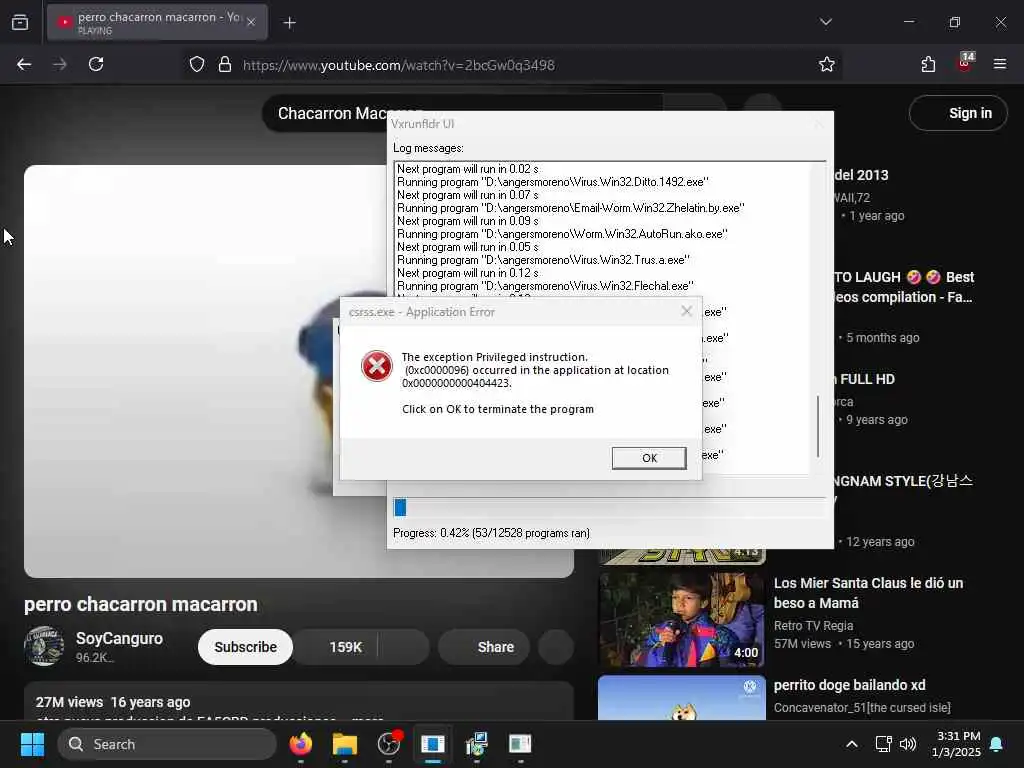Screen dimensions: 1024x768
Task: Close the perro chacarron macarron tab
Action: click(x=251, y=22)
